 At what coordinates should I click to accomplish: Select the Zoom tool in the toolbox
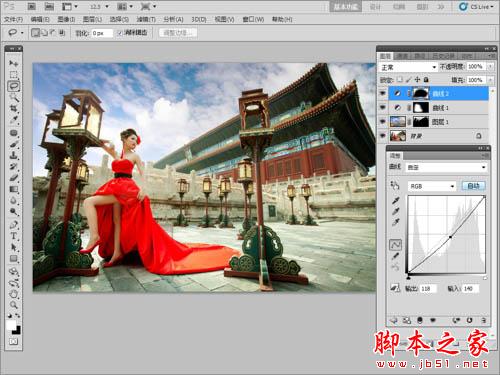click(x=13, y=304)
